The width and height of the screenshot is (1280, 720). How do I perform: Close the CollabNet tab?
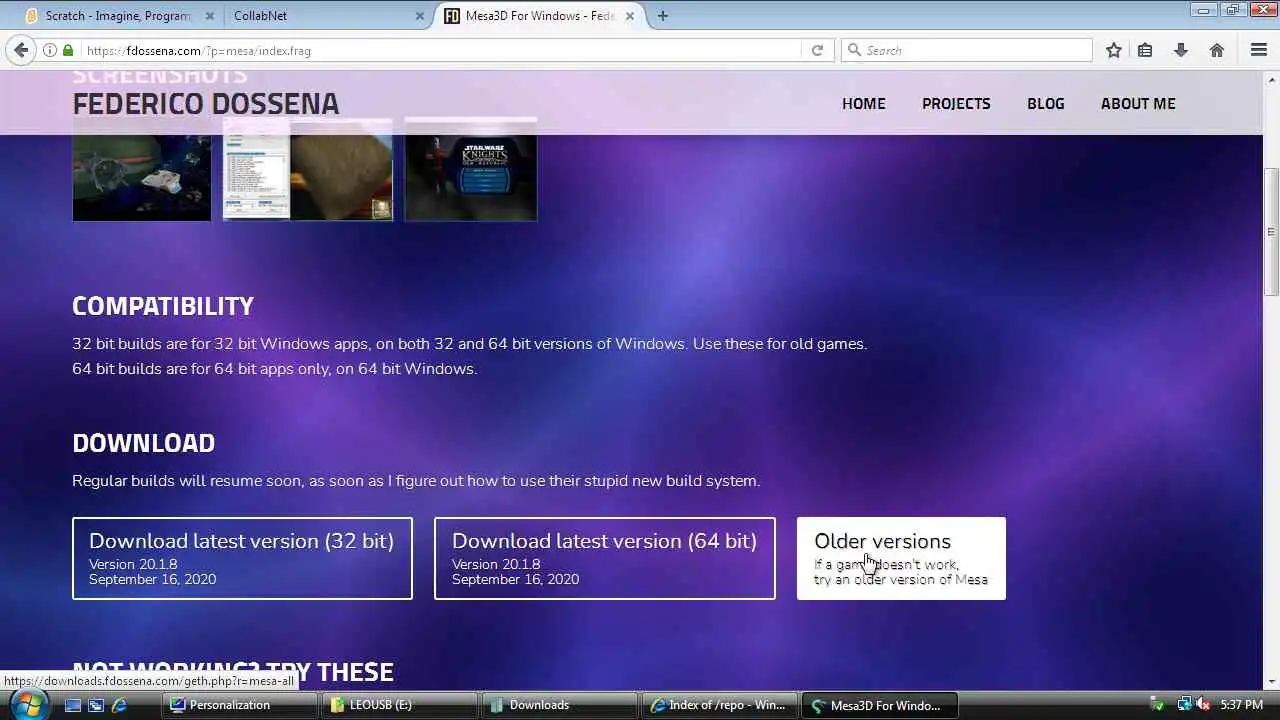tap(420, 16)
